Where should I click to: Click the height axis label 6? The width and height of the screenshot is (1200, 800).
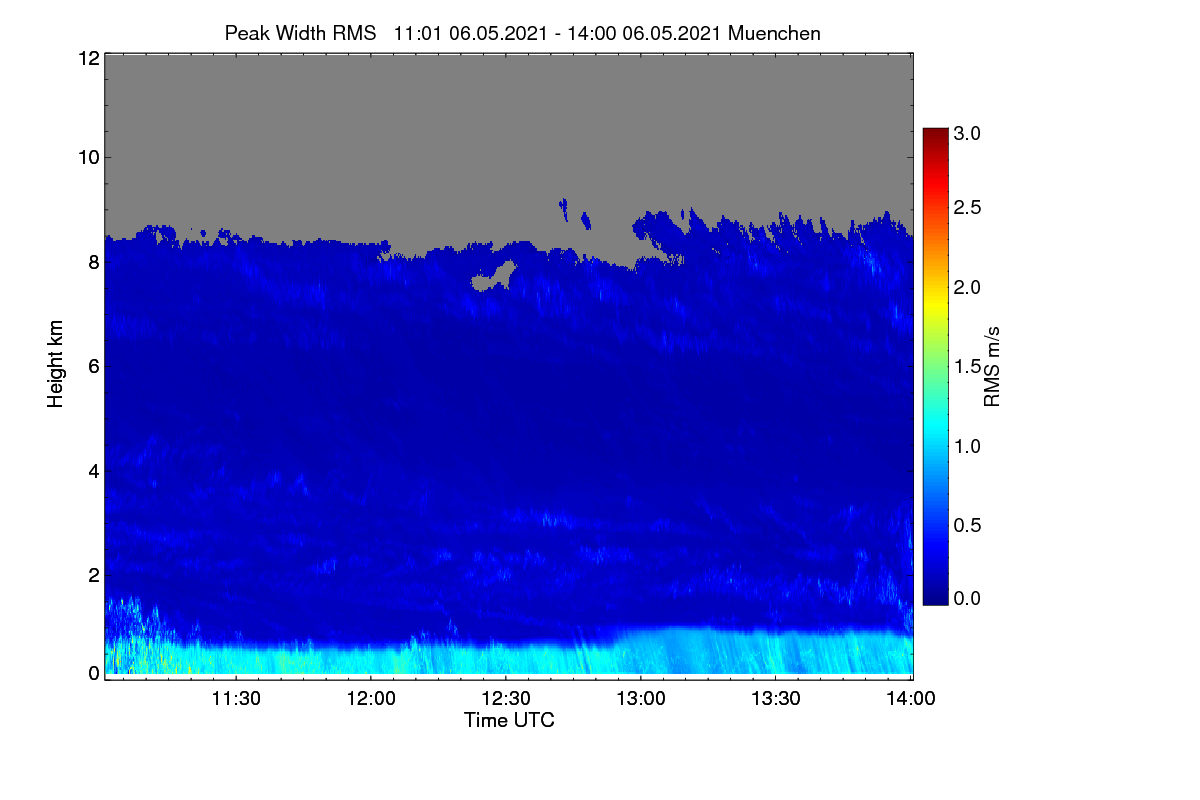pyautogui.click(x=92, y=365)
